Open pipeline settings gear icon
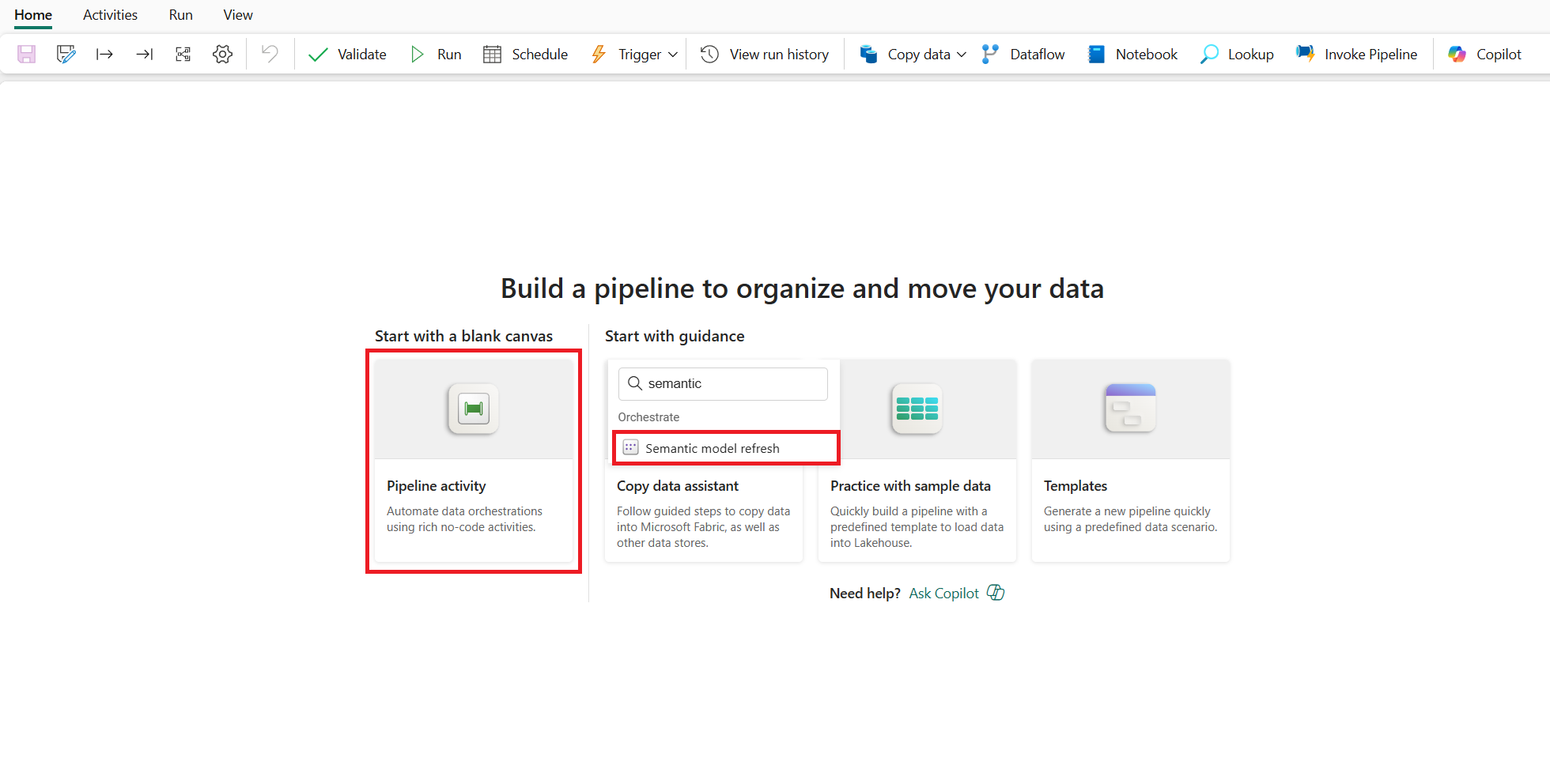The image size is (1550, 784). tap(222, 54)
